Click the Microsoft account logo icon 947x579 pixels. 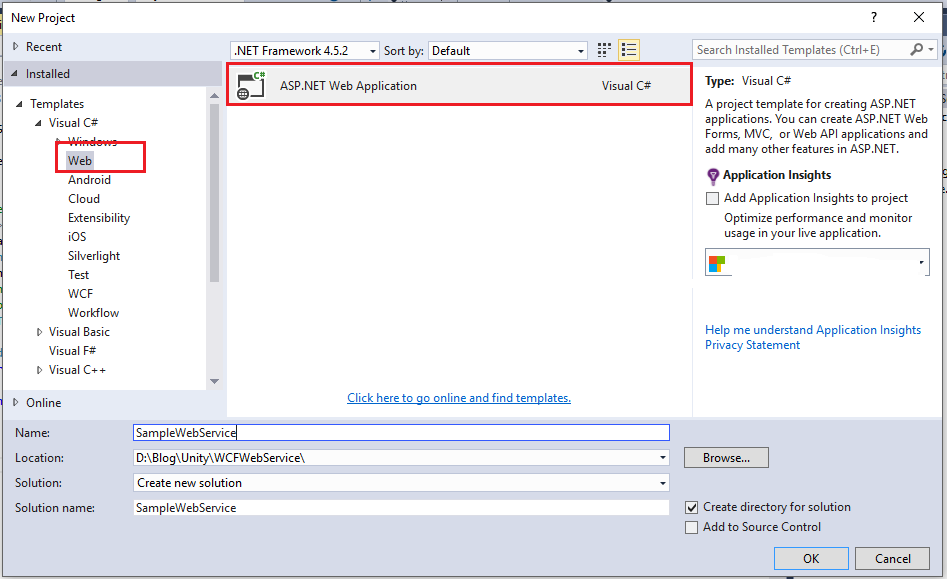click(x=717, y=264)
